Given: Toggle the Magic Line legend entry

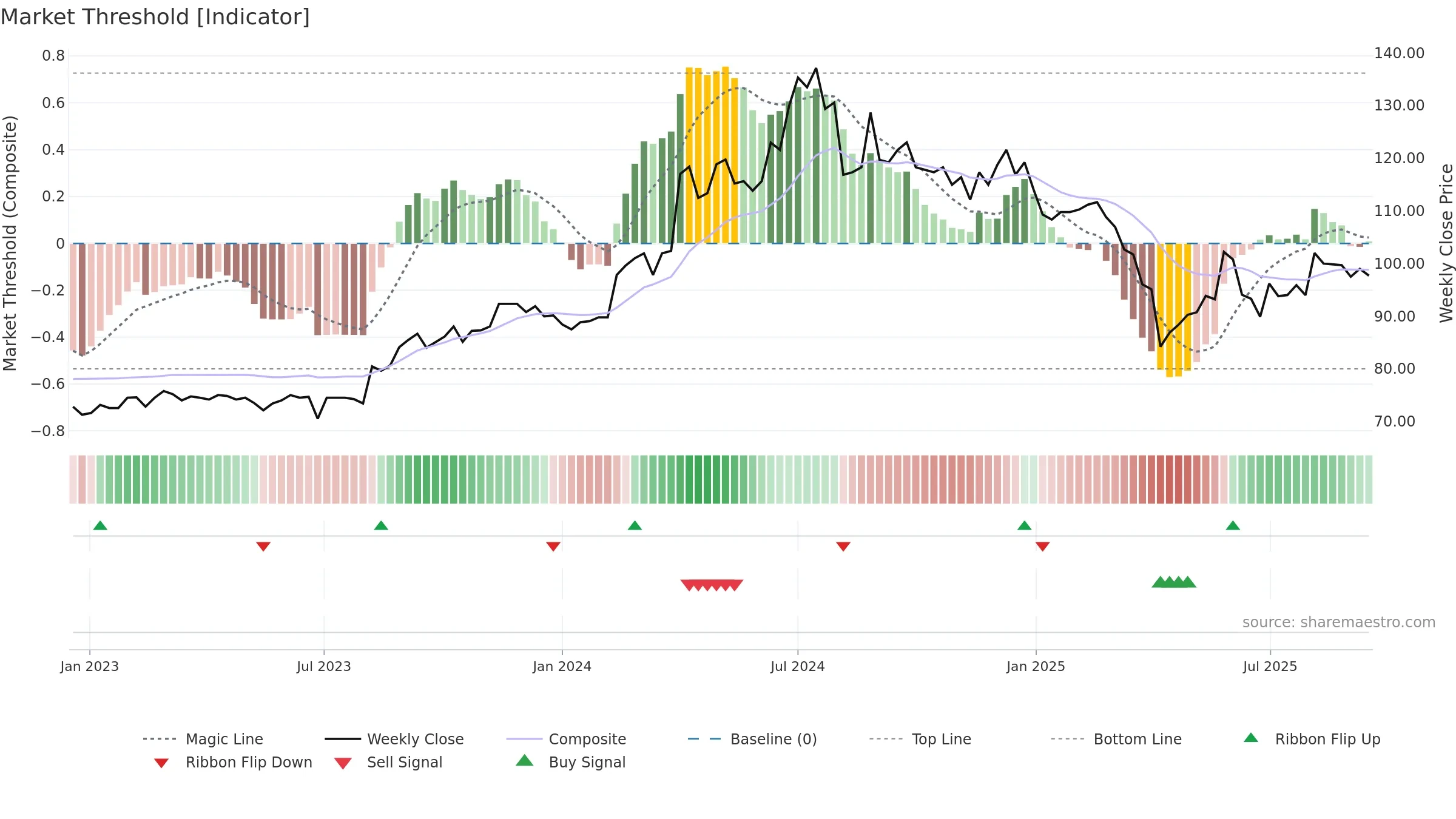Looking at the screenshot, I should tap(203, 739).
